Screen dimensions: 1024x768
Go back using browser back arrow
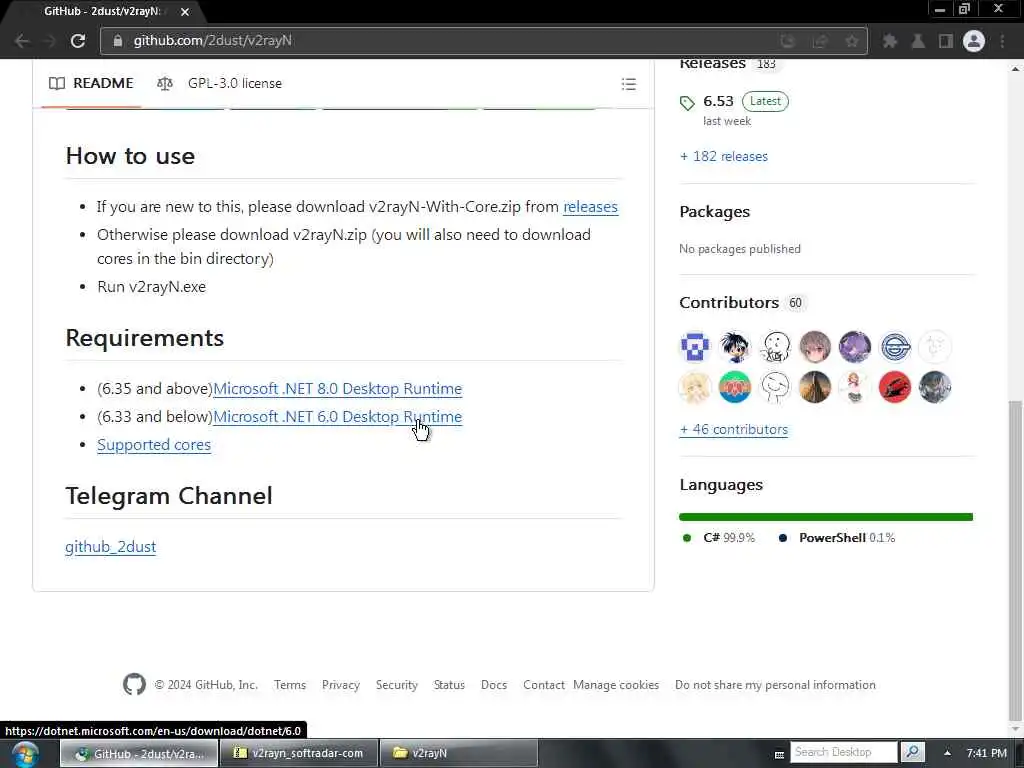tap(22, 41)
